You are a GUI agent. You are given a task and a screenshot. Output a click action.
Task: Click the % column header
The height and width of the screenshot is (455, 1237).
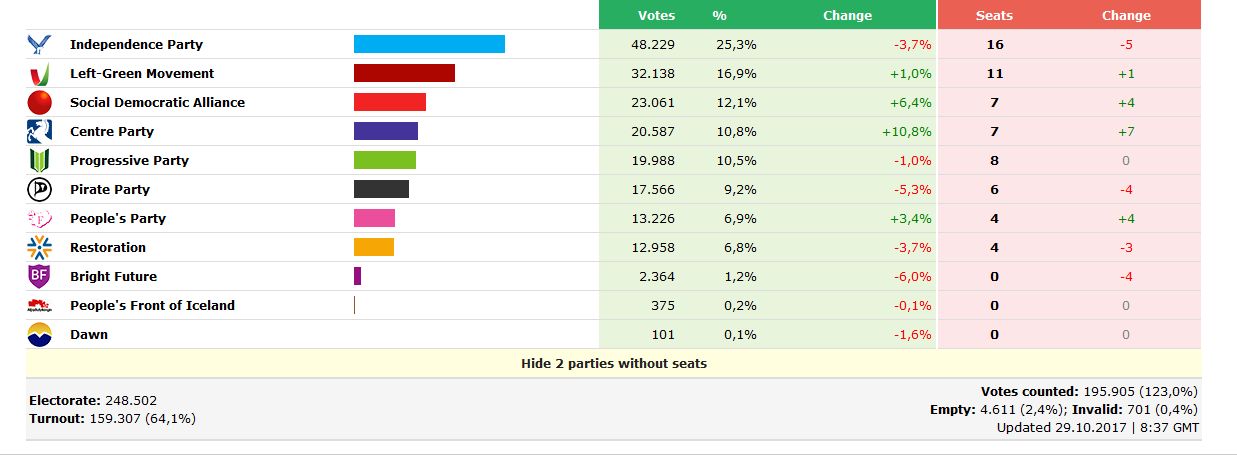[x=719, y=15]
